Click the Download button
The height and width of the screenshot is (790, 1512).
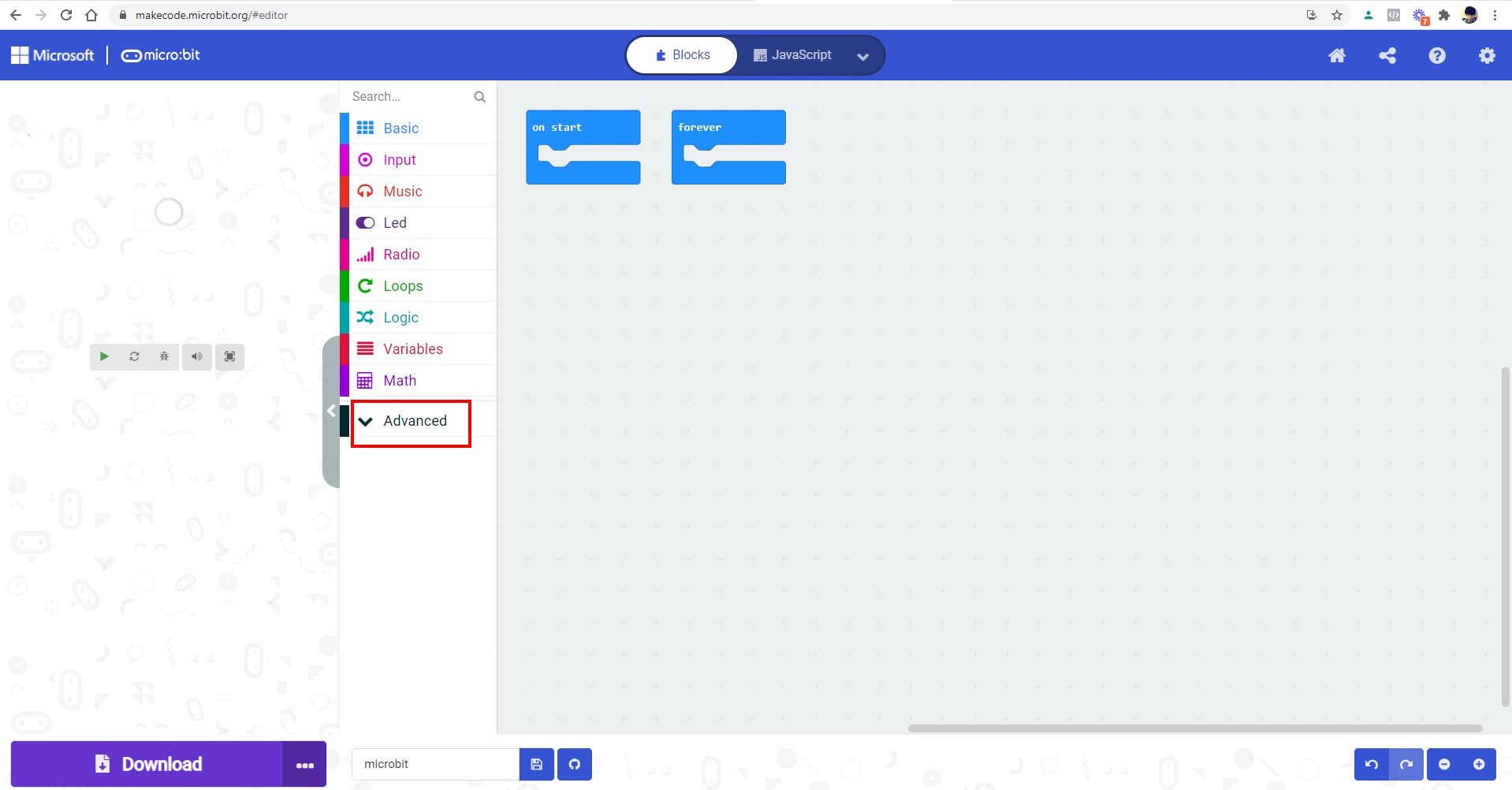(147, 764)
